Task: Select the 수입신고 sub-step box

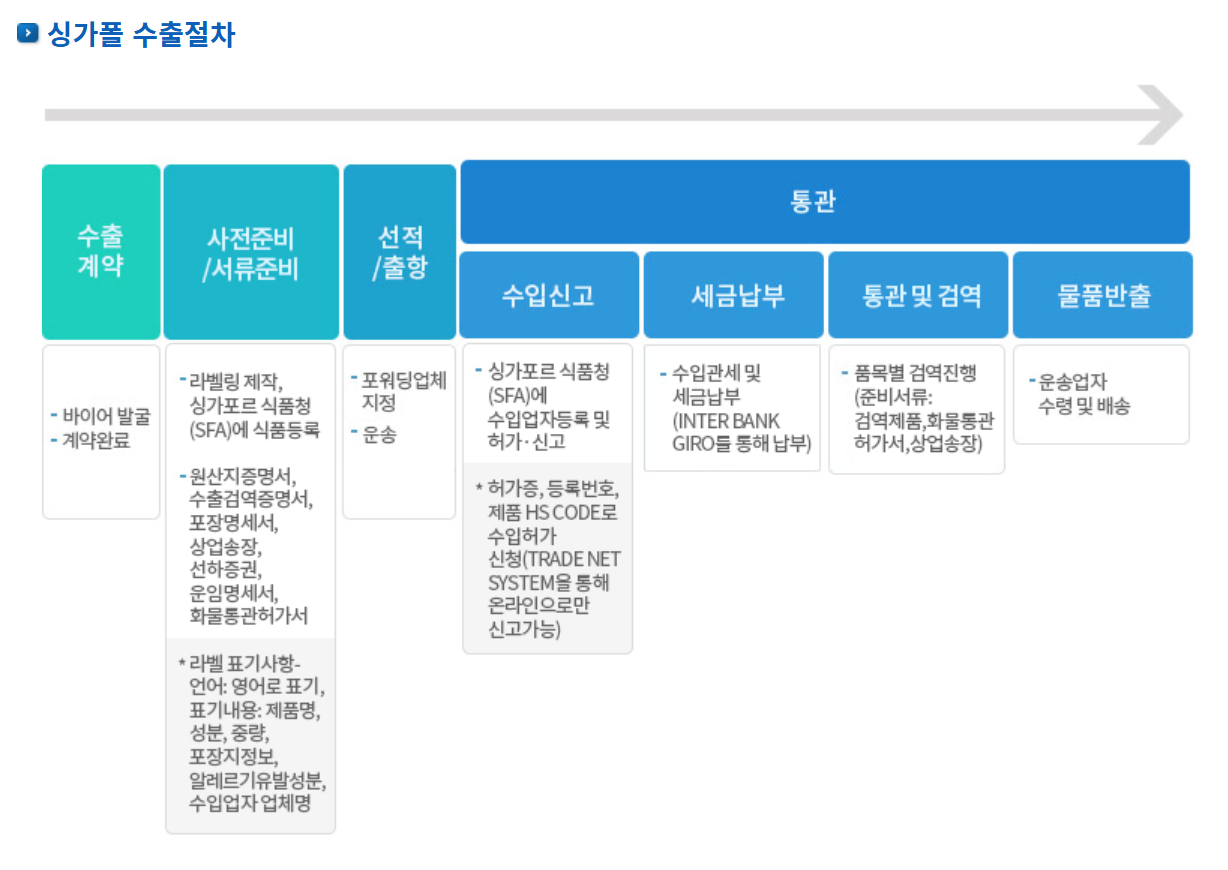Action: pos(548,295)
